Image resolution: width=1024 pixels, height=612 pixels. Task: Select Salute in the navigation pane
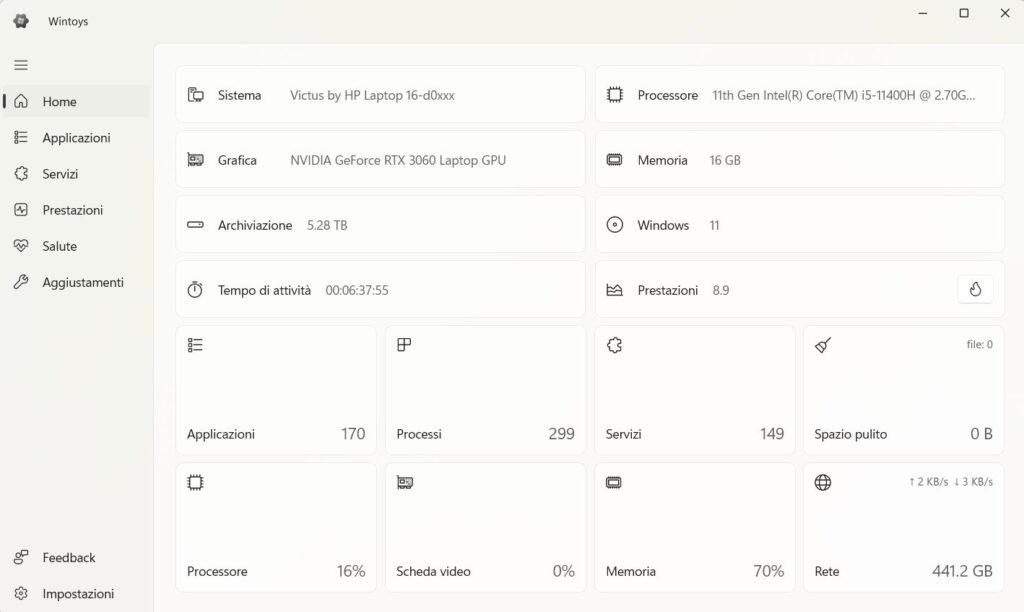[x=59, y=246]
